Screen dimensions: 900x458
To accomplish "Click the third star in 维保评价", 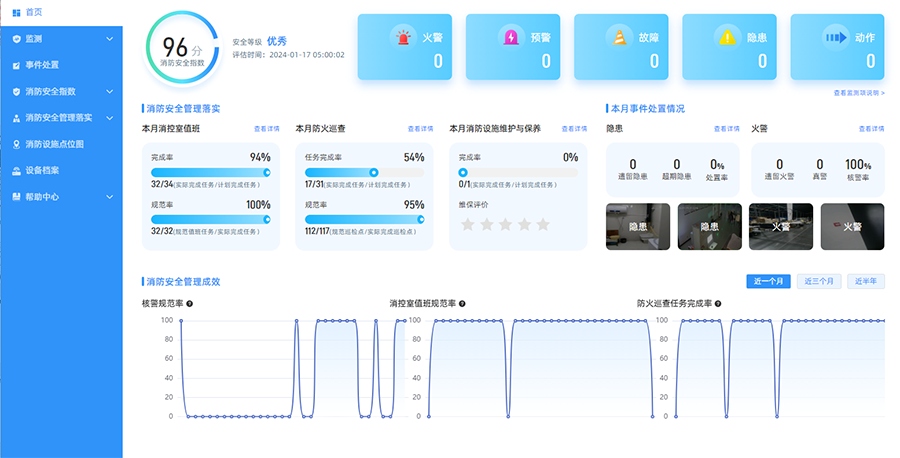I will click(x=504, y=224).
